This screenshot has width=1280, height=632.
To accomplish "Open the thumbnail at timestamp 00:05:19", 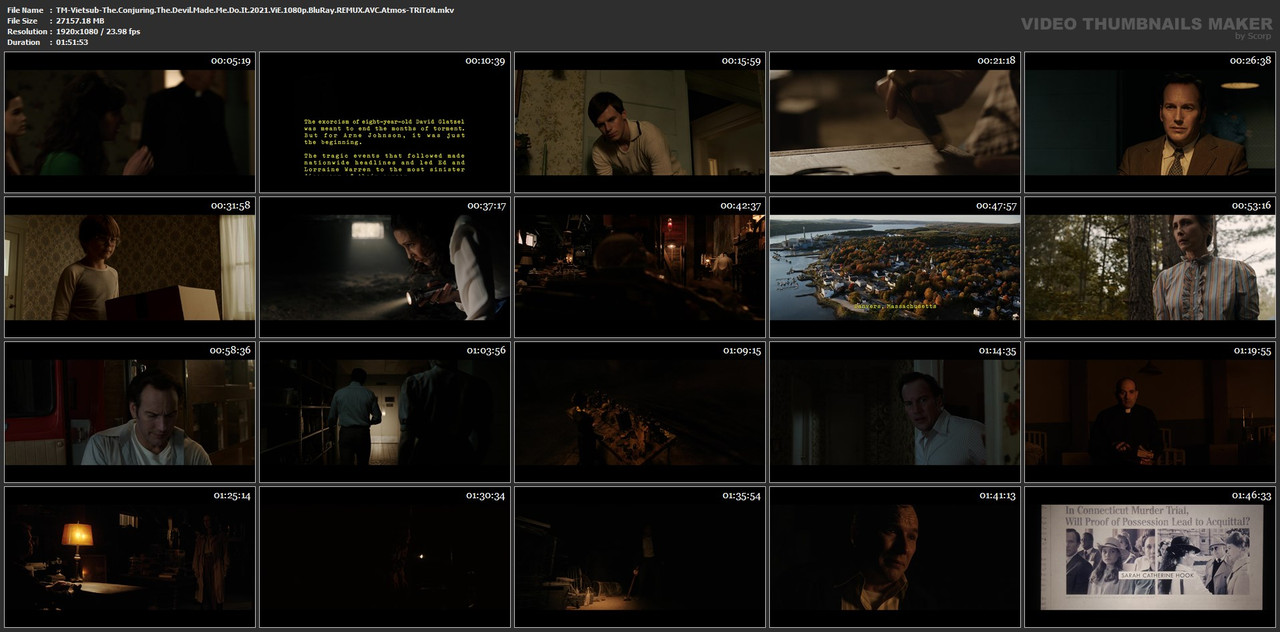I will [x=130, y=122].
